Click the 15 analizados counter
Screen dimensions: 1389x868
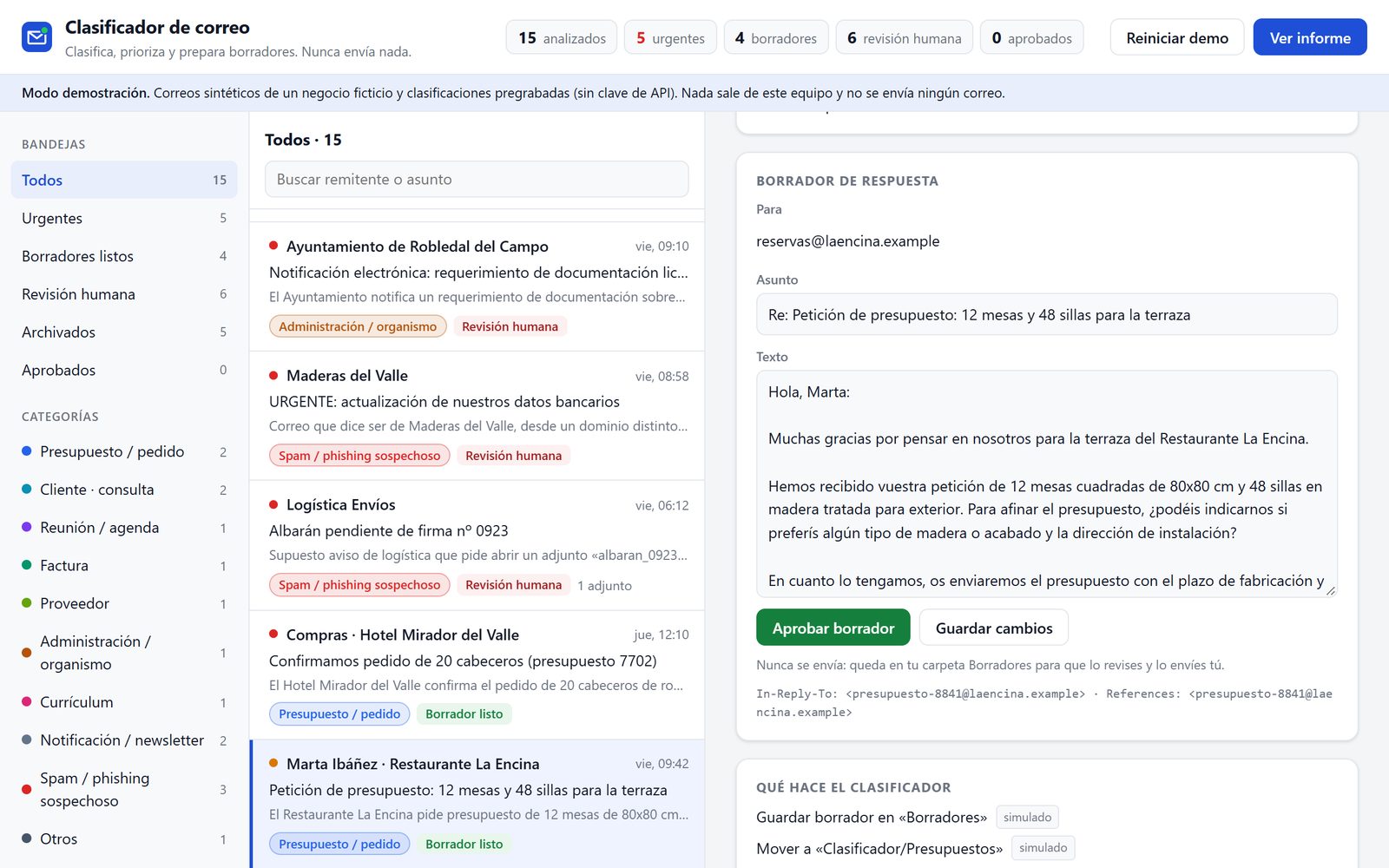(x=562, y=37)
